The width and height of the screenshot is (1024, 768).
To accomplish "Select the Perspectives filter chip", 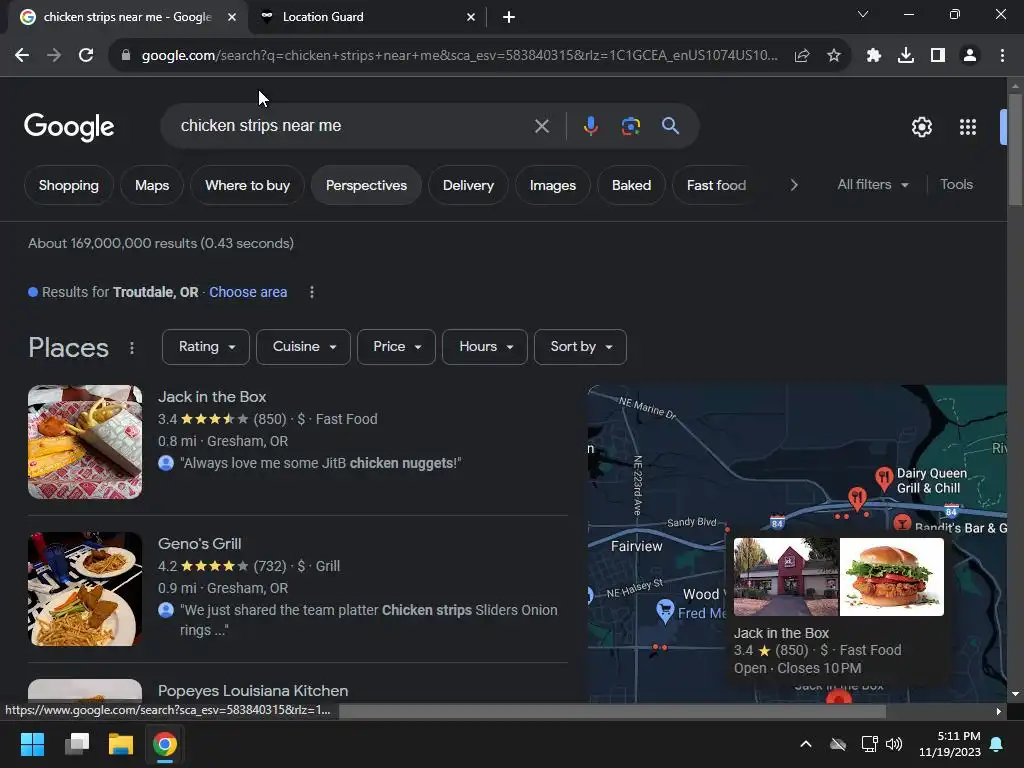I will point(366,185).
